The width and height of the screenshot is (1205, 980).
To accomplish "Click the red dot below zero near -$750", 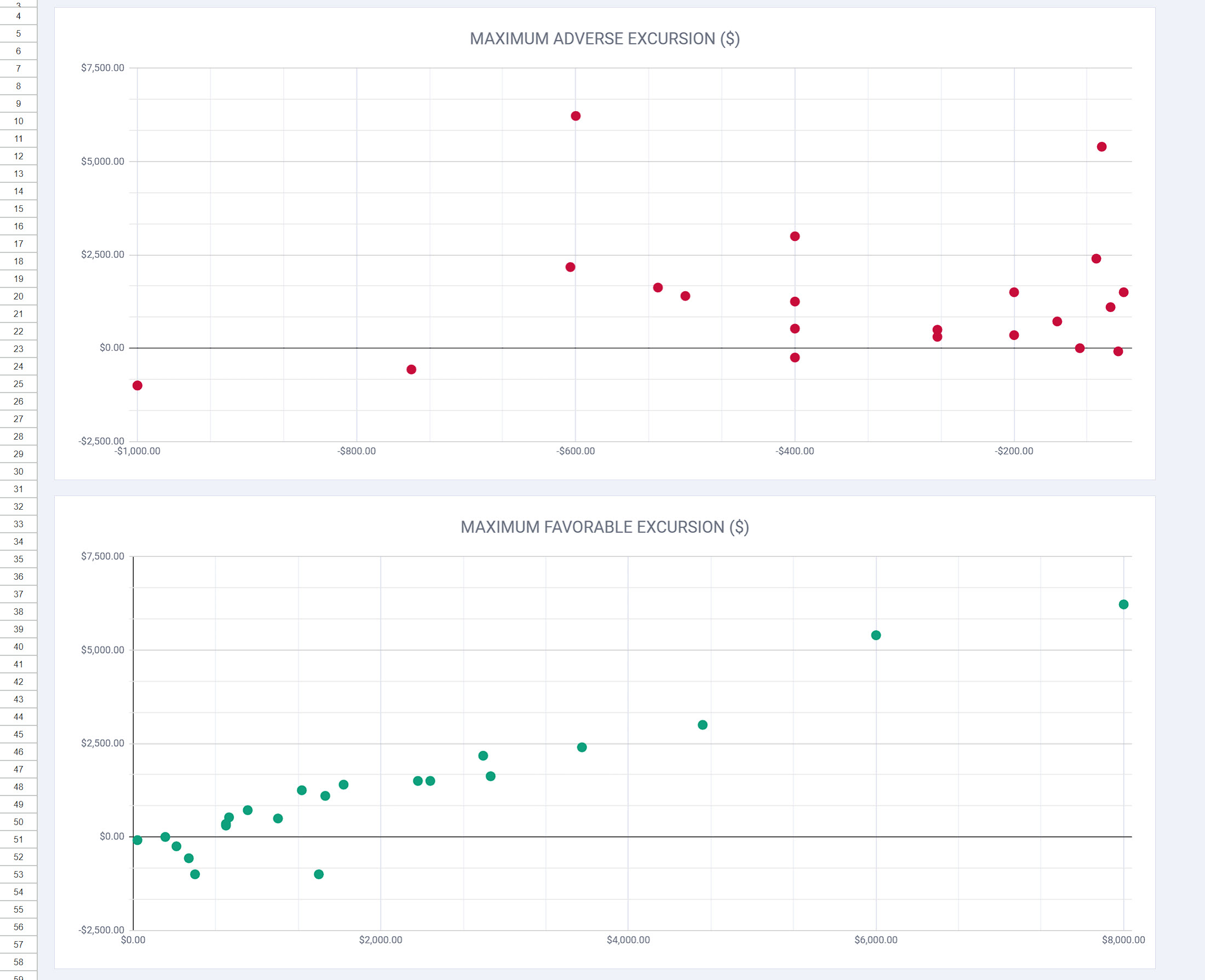I will (x=411, y=369).
